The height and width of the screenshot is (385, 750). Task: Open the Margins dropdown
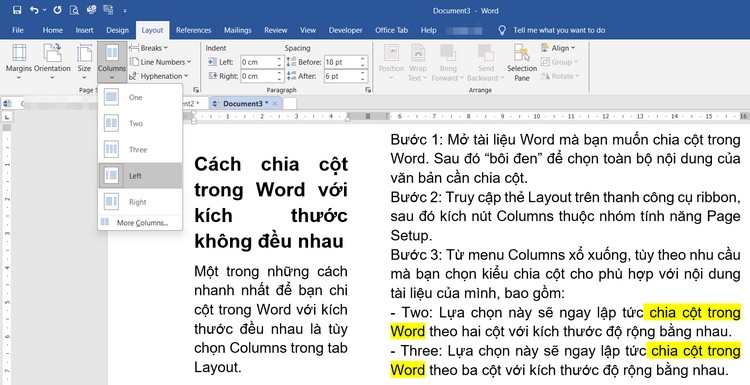click(19, 61)
